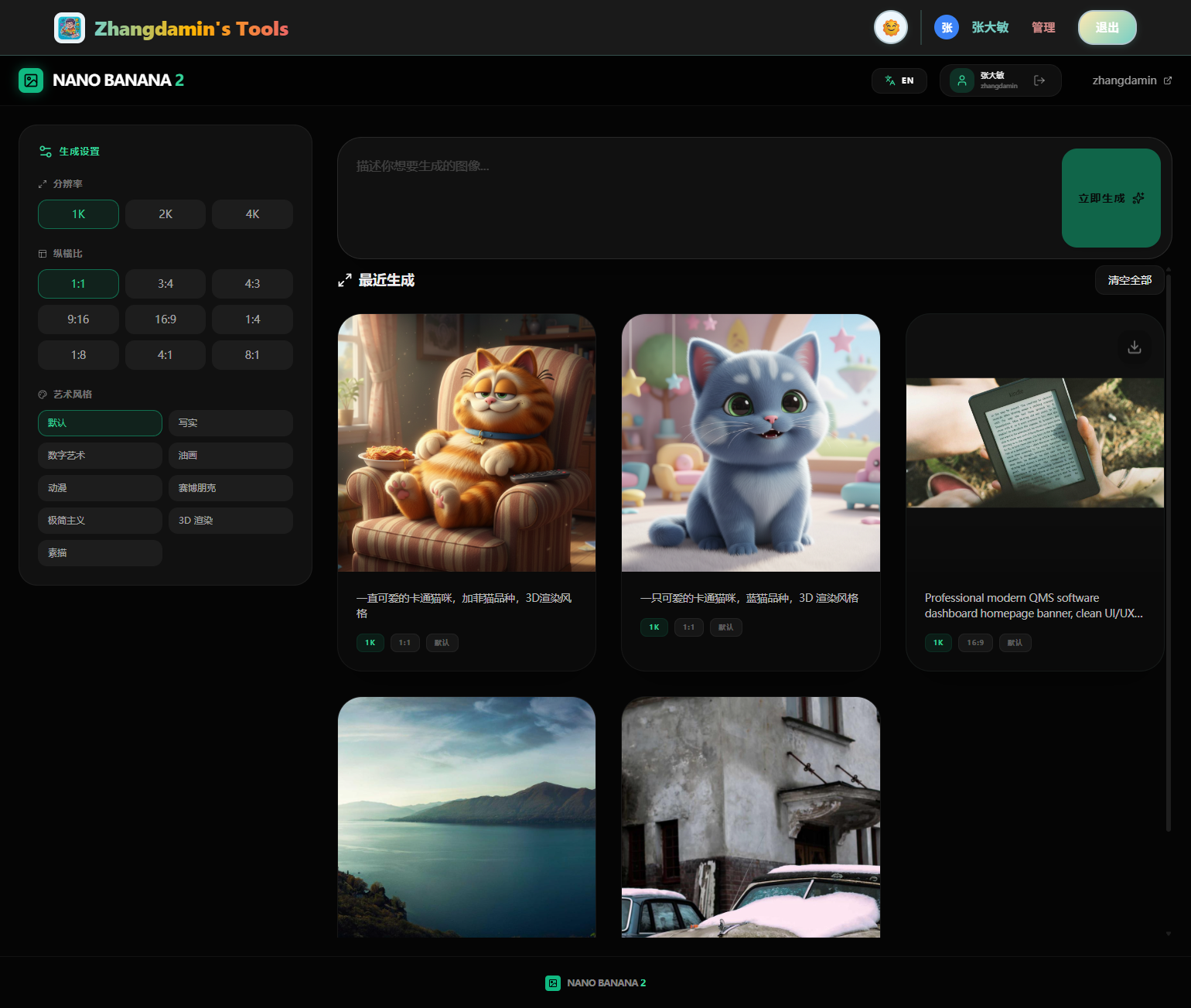The image size is (1191, 1008).
Task: Click 清空全部 to clear all images
Action: click(1130, 280)
